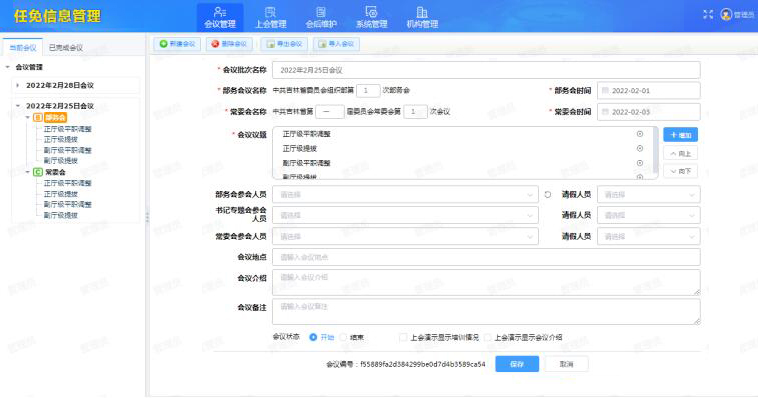Select 常委会 node in the tree
The height and width of the screenshot is (398, 758).
[x=55, y=172]
